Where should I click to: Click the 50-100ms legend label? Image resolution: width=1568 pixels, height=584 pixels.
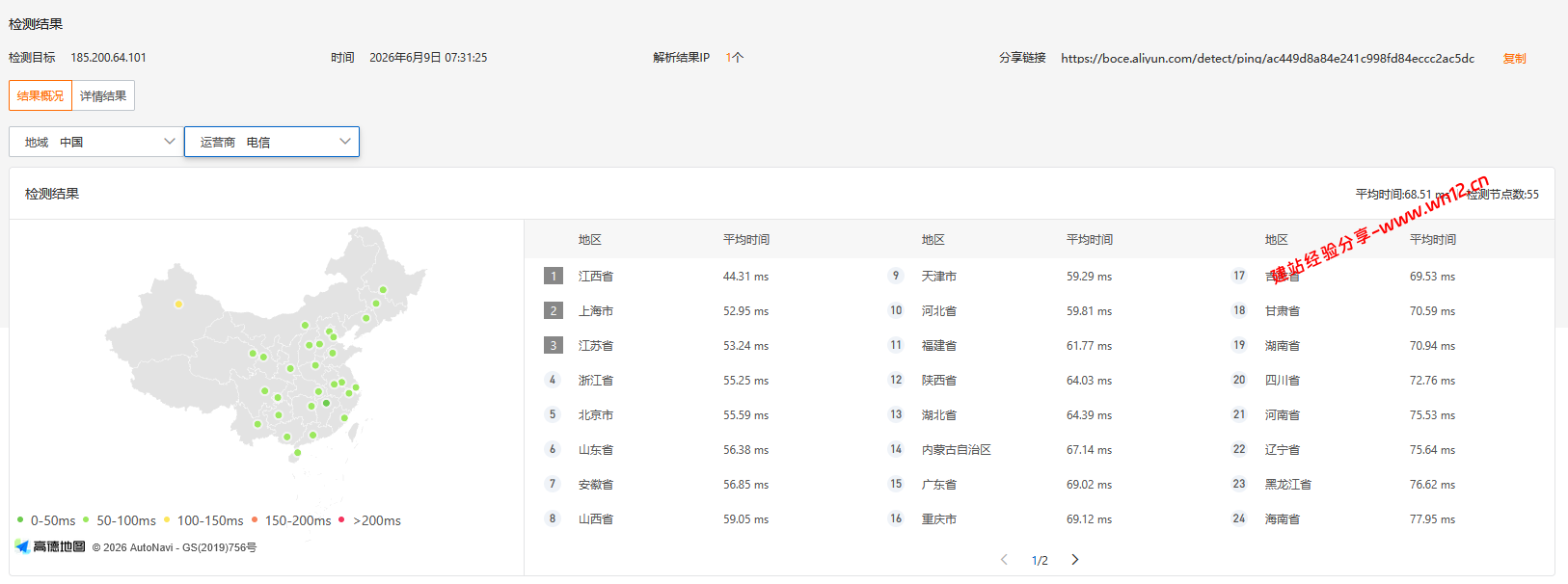tap(126, 520)
